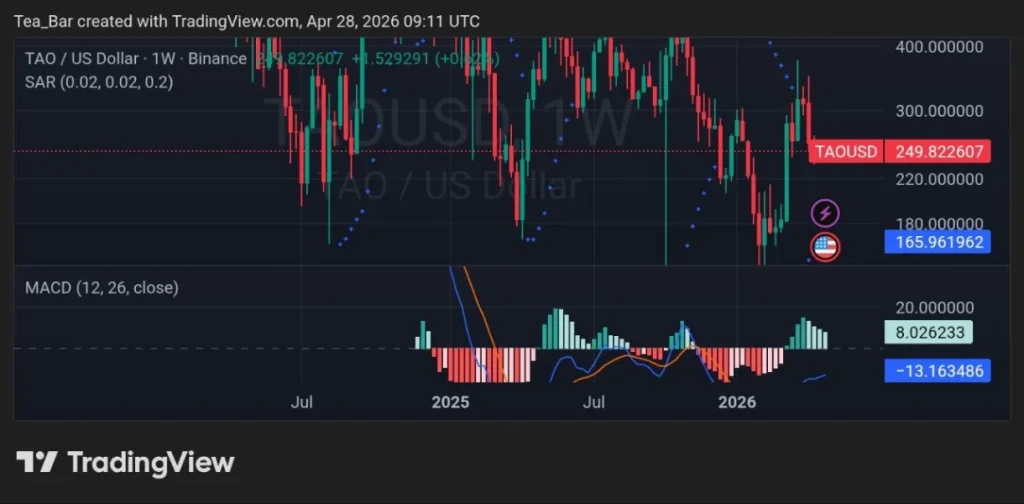The image size is (1024, 504).
Task: Click the purple lightning bolt event icon
Action: (x=825, y=212)
